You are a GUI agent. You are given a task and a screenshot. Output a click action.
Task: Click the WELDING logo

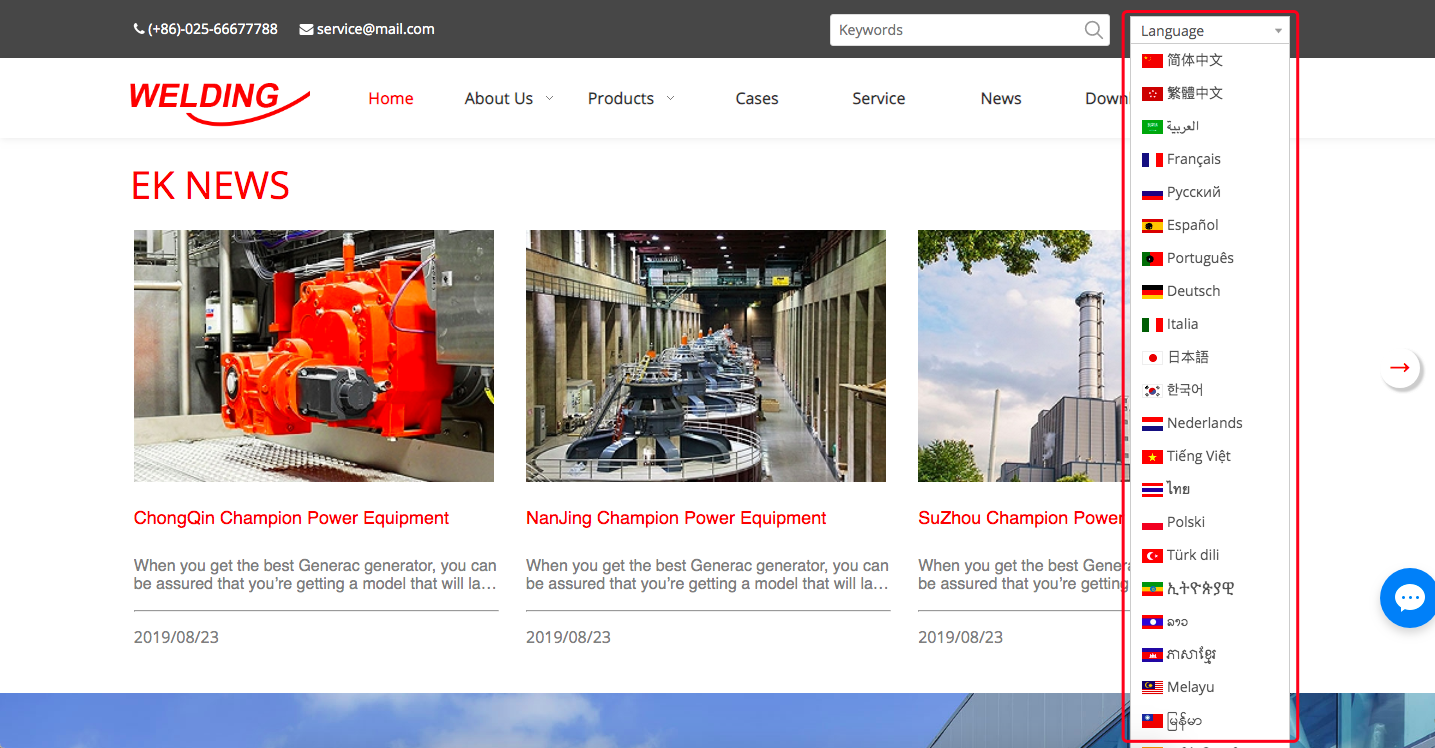pyautogui.click(x=219, y=101)
